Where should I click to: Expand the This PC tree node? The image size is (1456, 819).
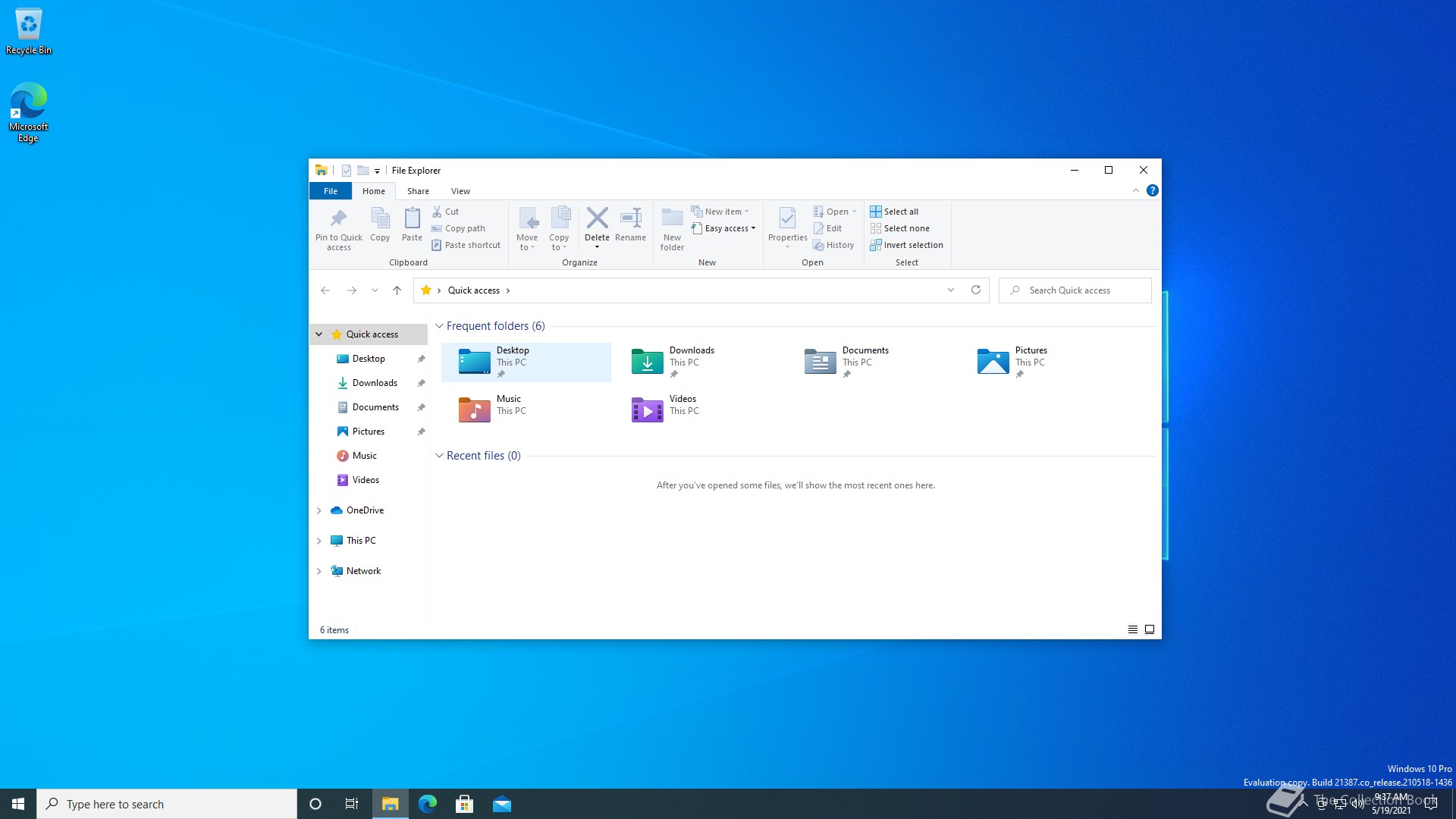[319, 541]
